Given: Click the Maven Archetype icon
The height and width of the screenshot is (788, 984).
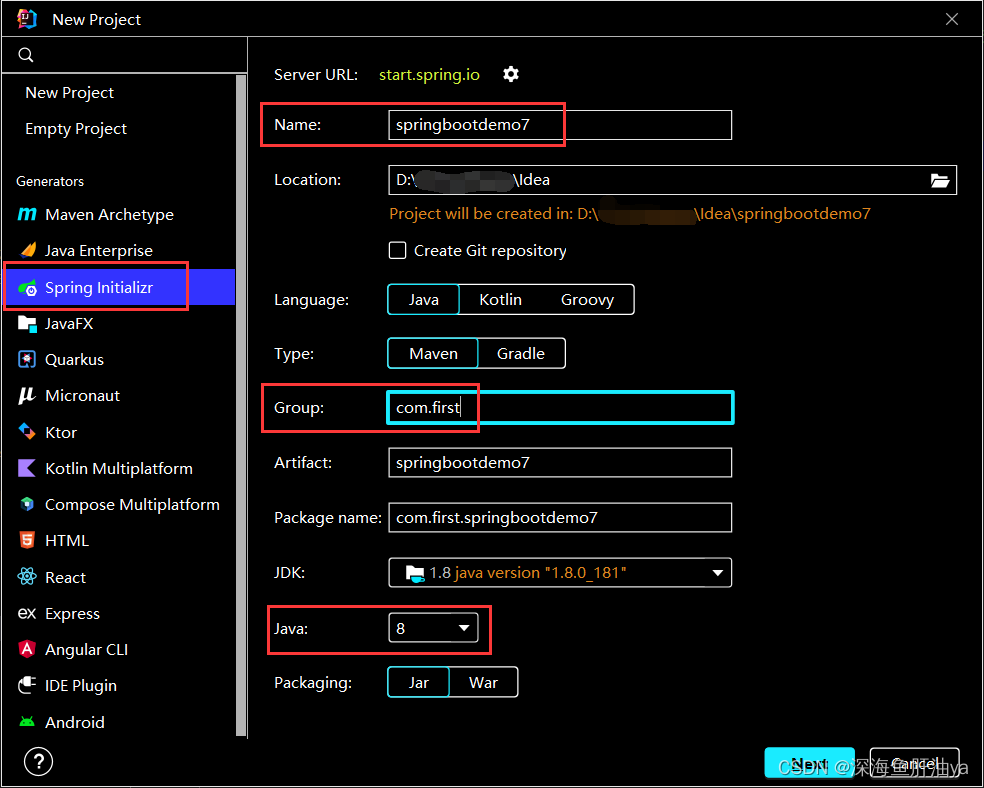Looking at the screenshot, I should (x=27, y=214).
